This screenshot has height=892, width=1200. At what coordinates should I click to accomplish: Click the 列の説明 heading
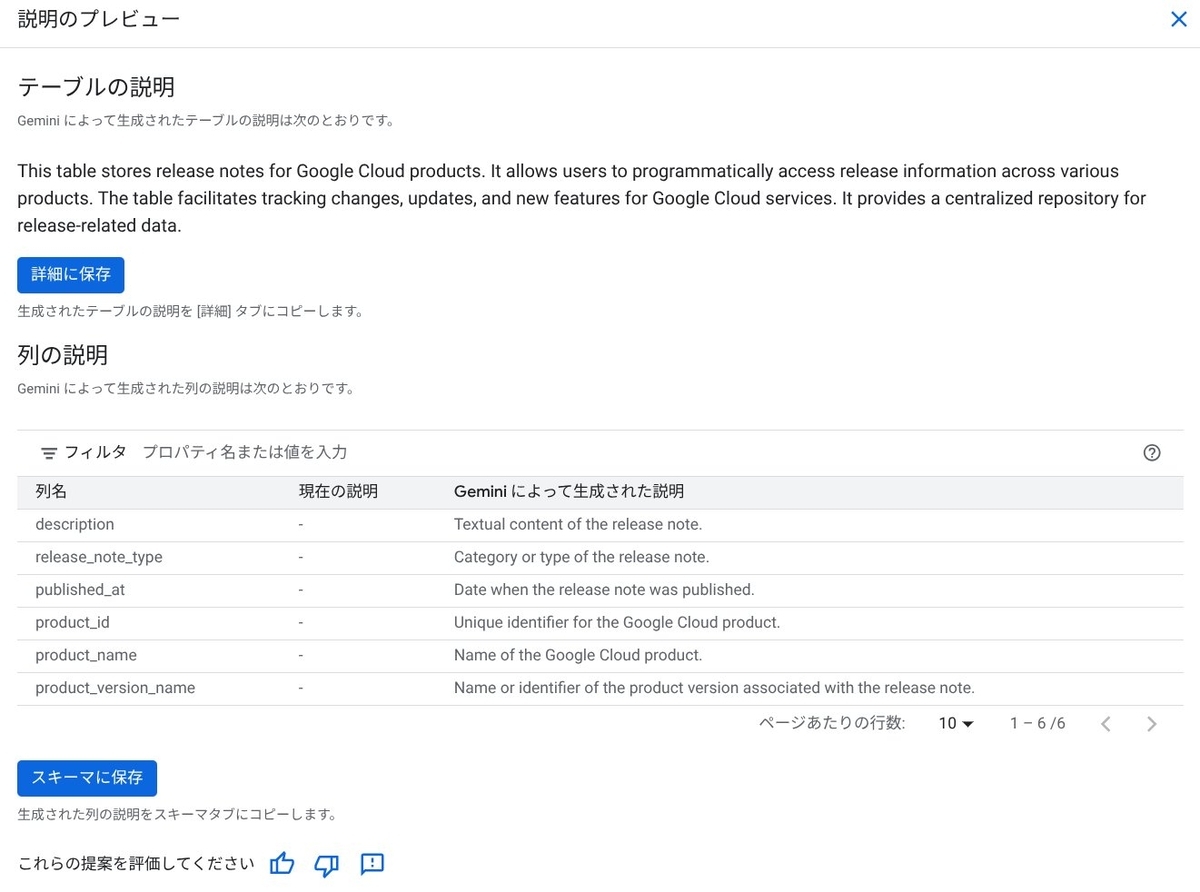(x=63, y=355)
